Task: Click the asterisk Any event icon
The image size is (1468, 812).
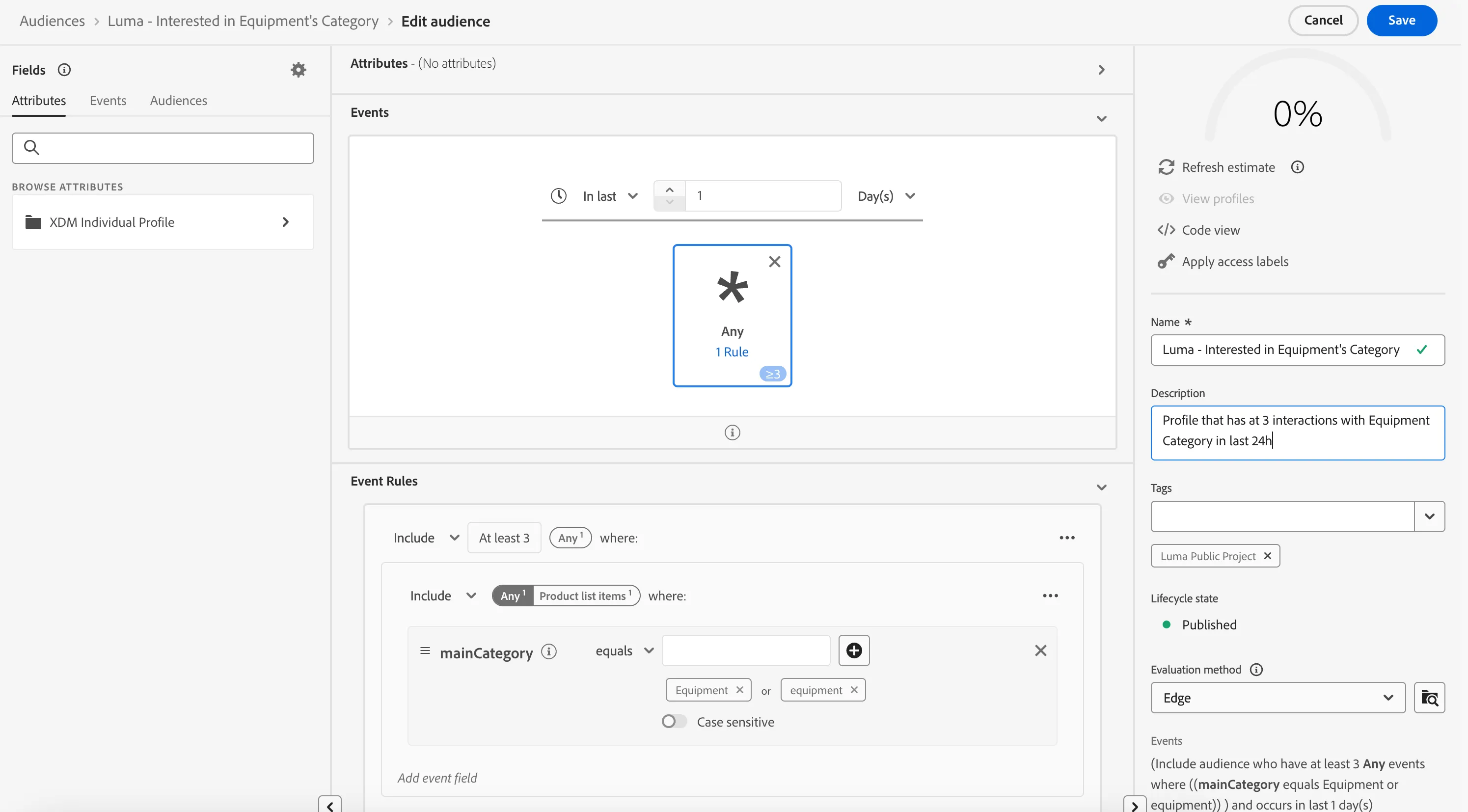Action: pos(732,286)
